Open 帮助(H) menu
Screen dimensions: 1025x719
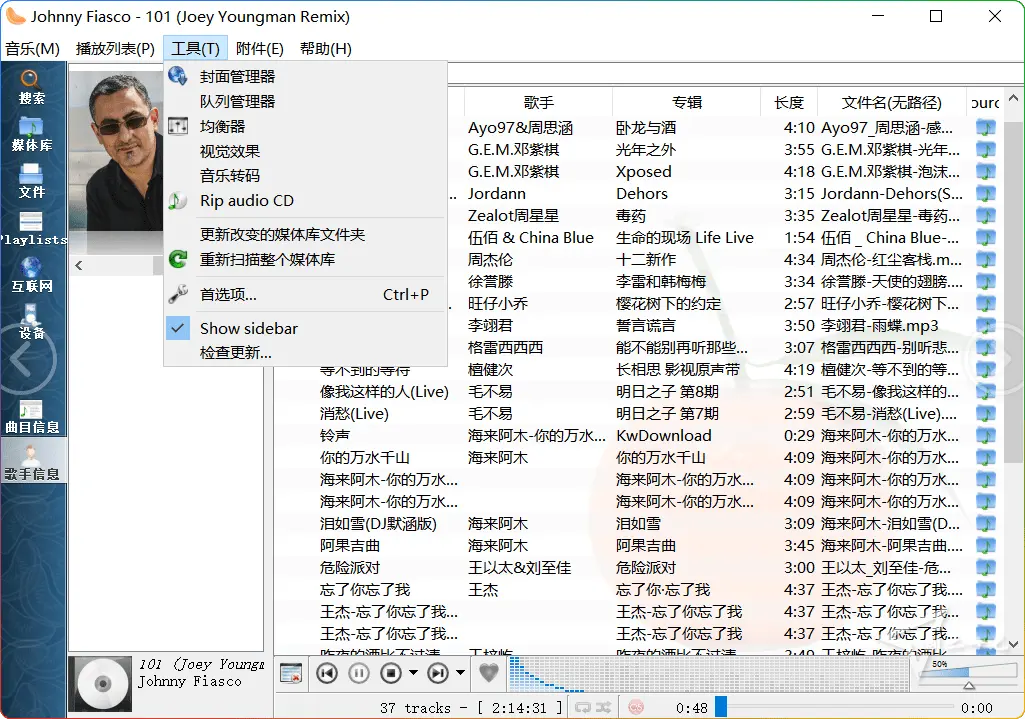click(x=326, y=49)
